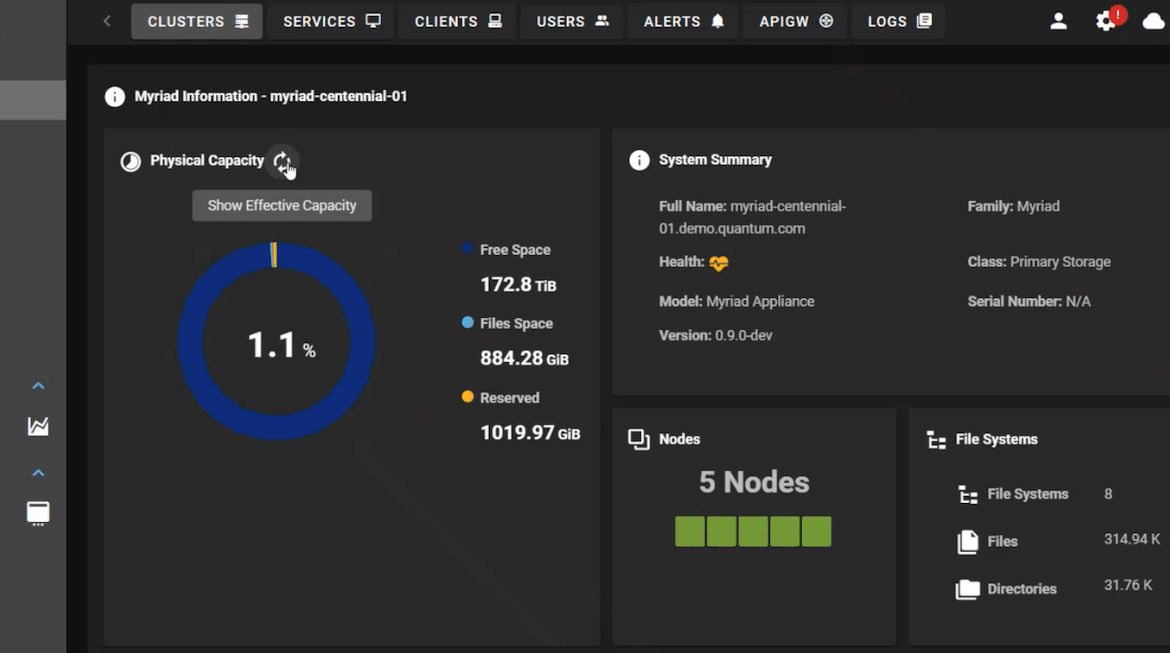Collapse the section above the chart icon
This screenshot has height=653, width=1170.
point(38,386)
